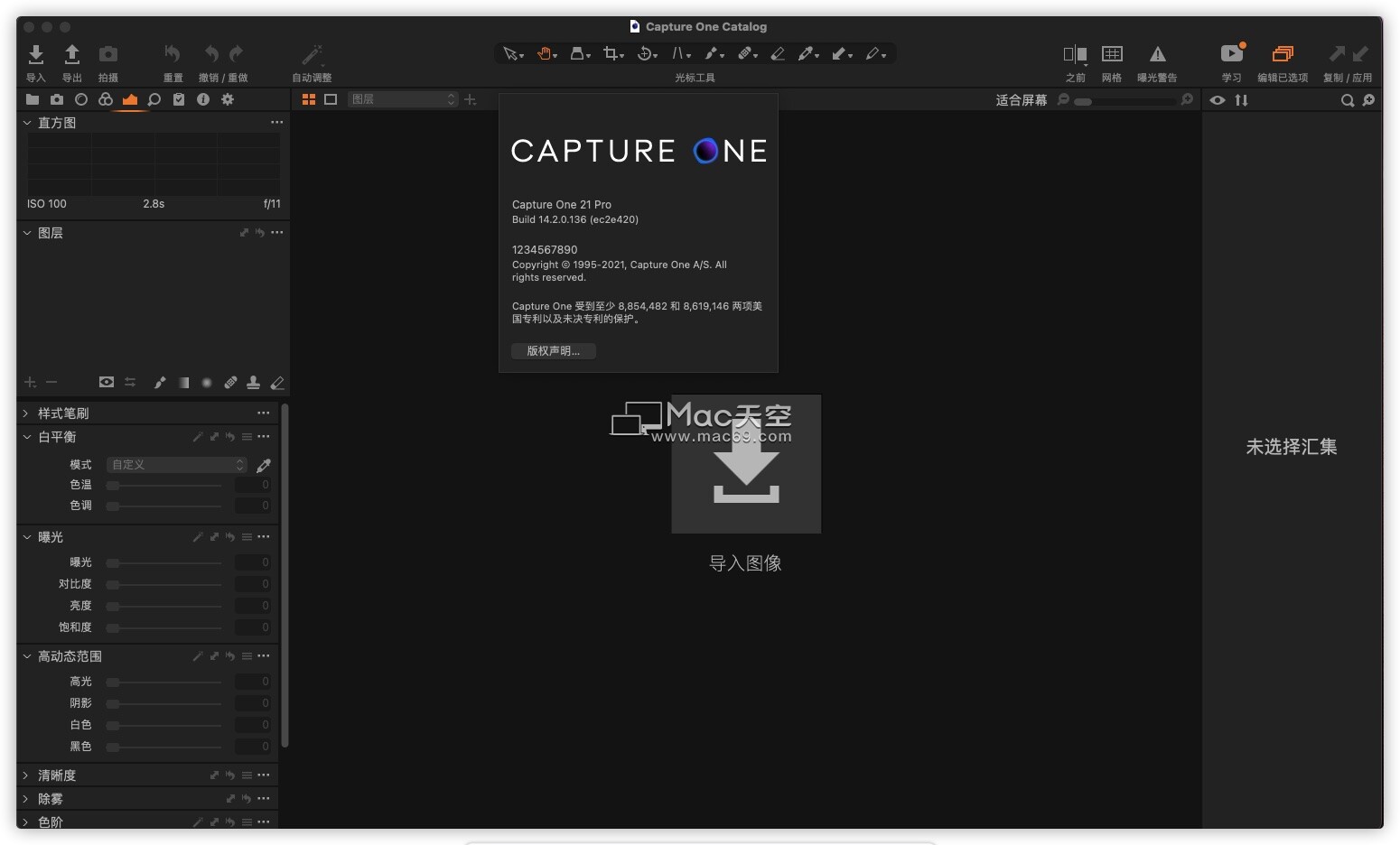Image resolution: width=1400 pixels, height=845 pixels.
Task: Expand the 除雾 dehaze panel
Action: tap(26, 799)
